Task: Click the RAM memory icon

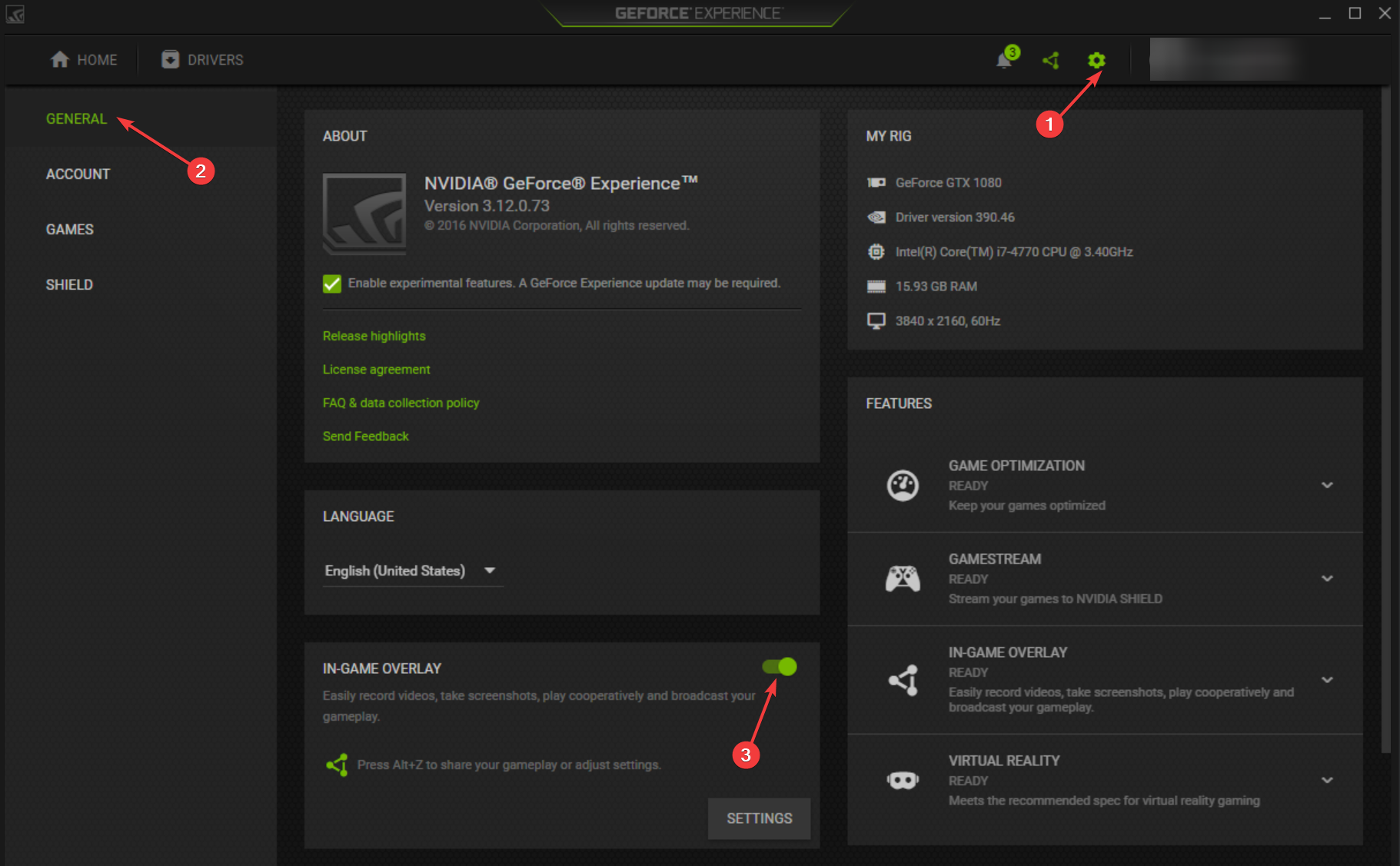Action: [876, 287]
